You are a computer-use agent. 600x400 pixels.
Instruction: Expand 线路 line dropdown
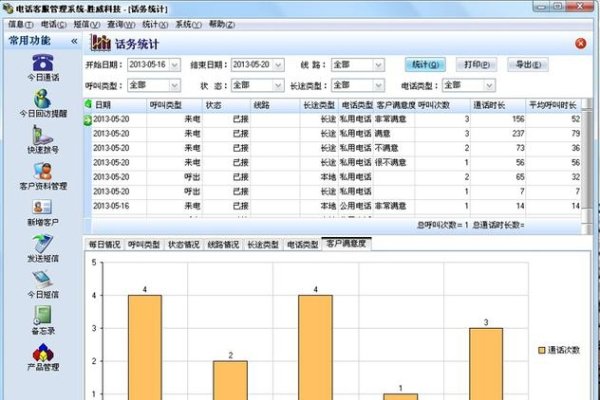[x=378, y=65]
